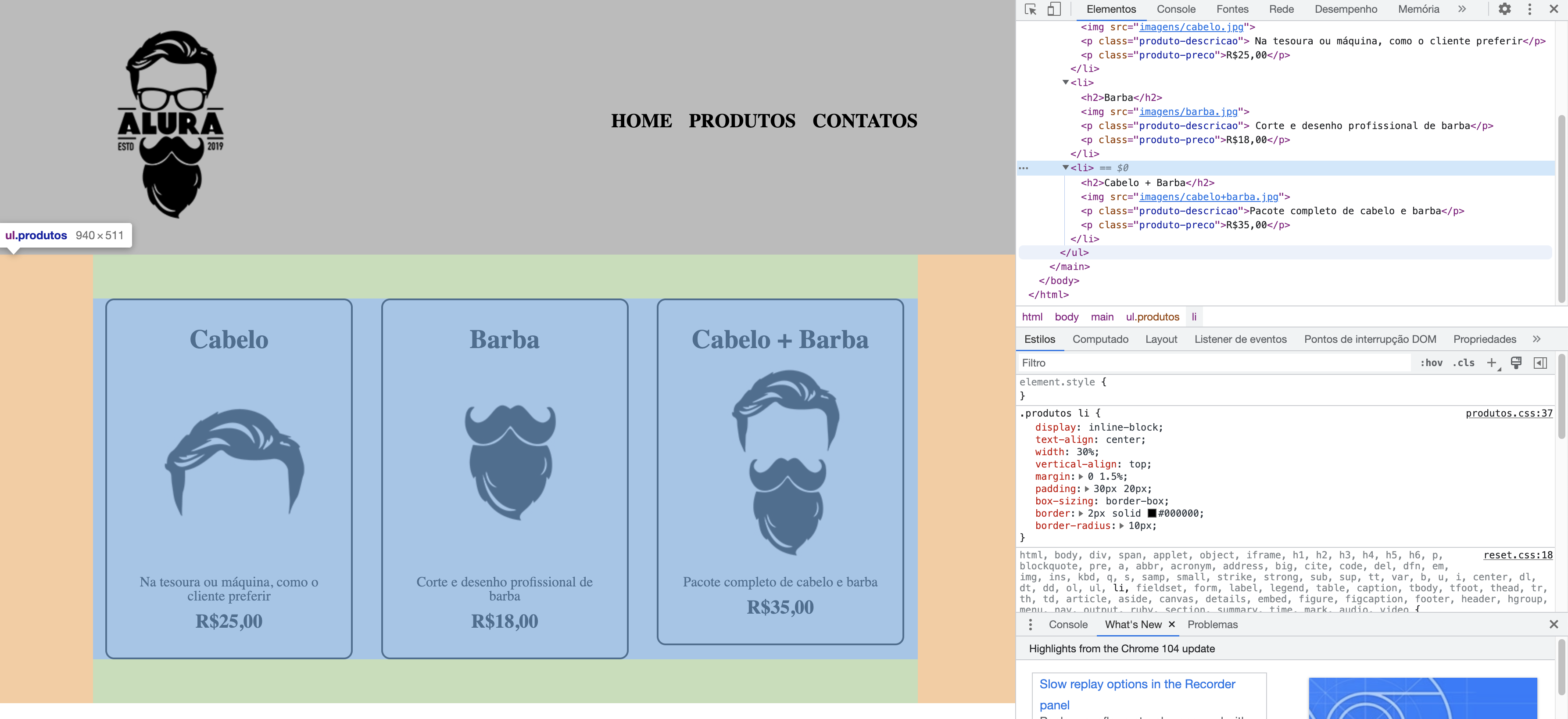Open Slow replay options in Recorder link
The height and width of the screenshot is (719, 1568).
click(1137, 694)
